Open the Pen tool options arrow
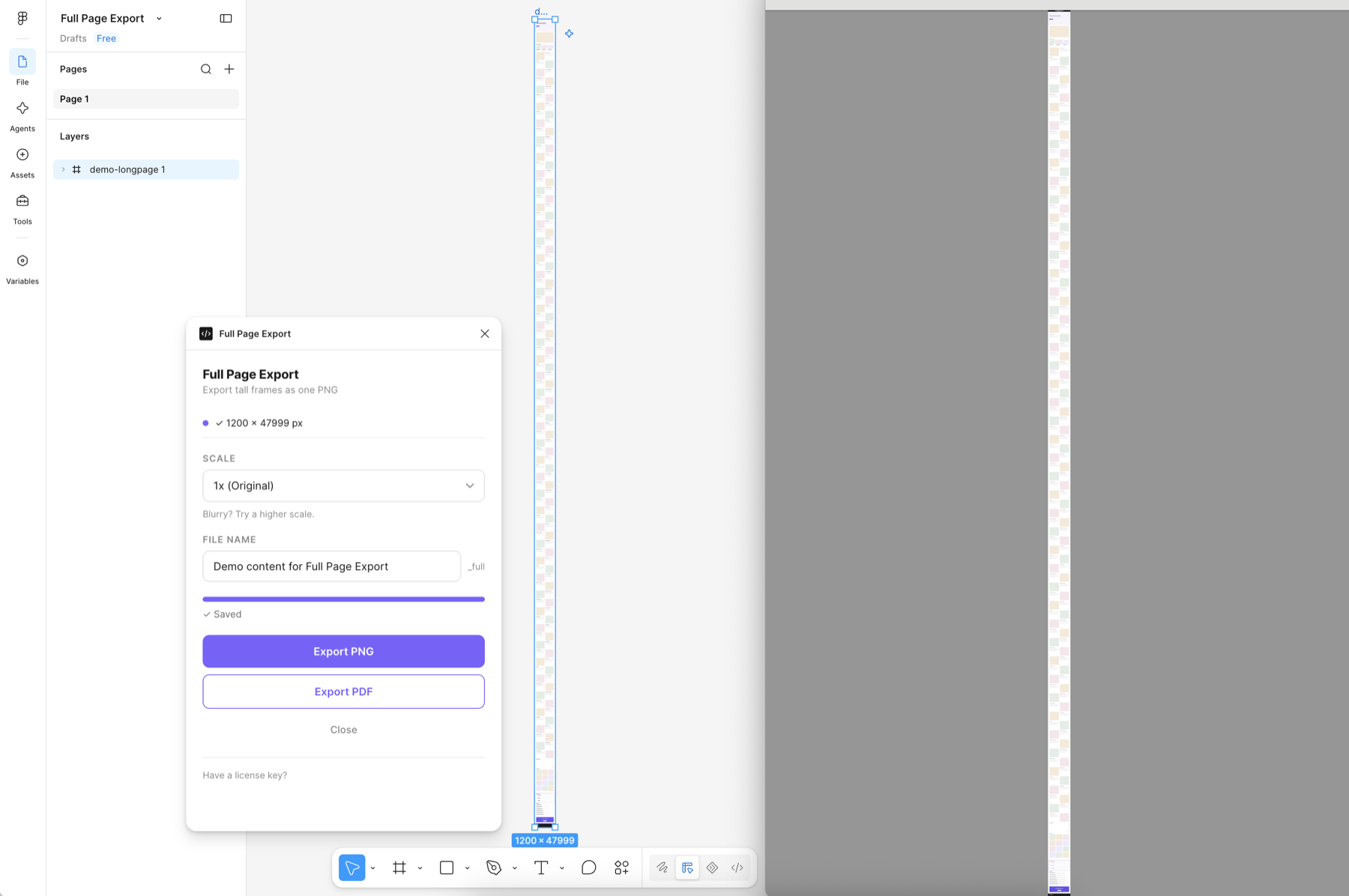Viewport: 1349px width, 896px height. (514, 868)
